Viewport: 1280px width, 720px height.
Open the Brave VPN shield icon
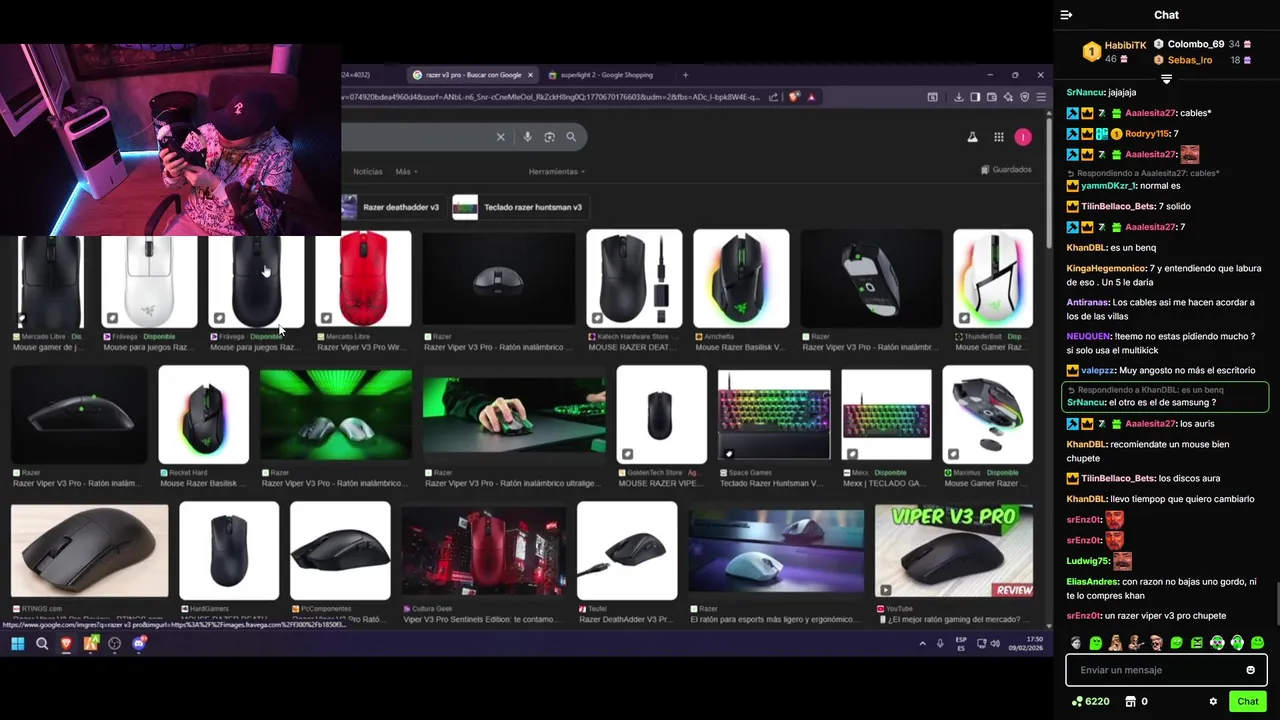[x=1025, y=97]
